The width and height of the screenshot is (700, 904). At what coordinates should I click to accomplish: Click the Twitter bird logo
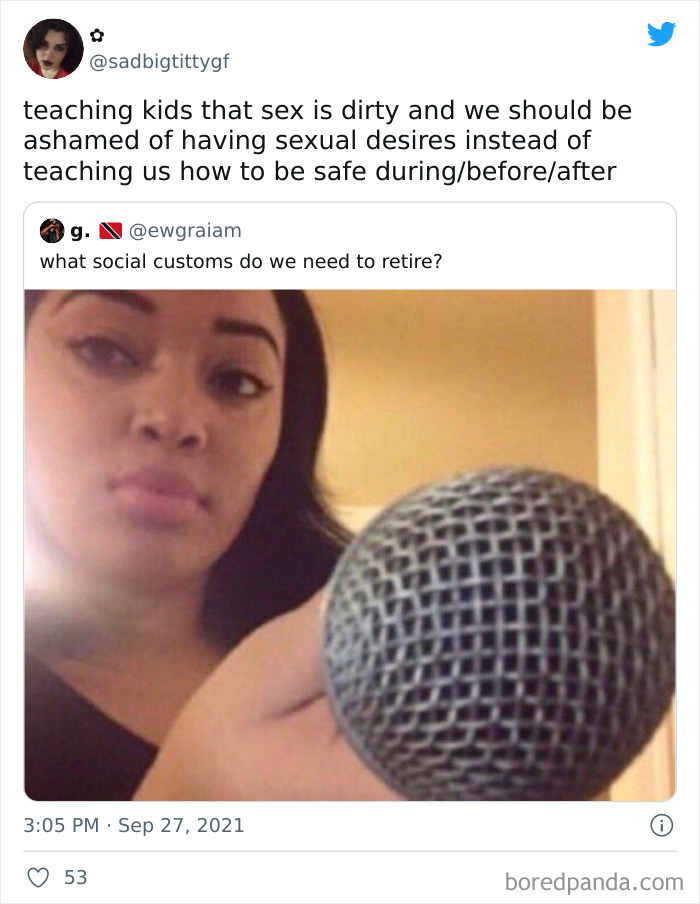(661, 35)
